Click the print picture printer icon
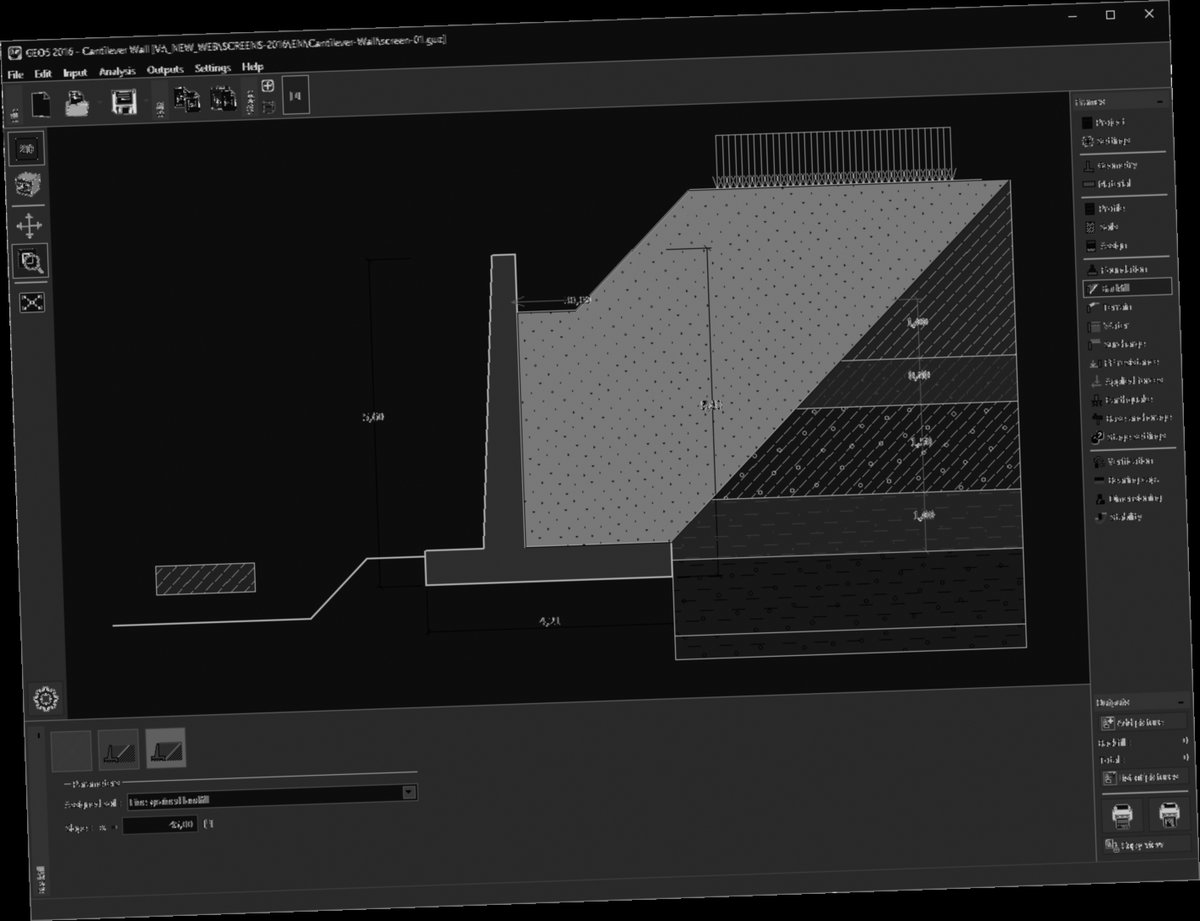 (1171, 813)
